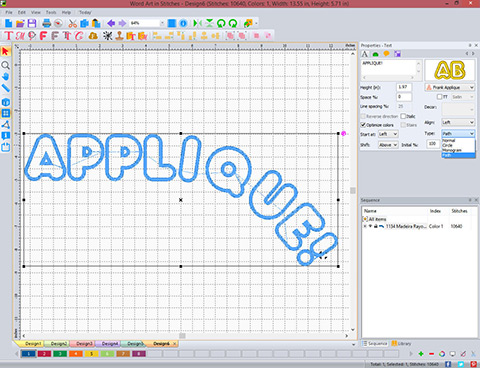Activate the Select arrow tool
Screen dimensions: 480x368
coord(6,51)
